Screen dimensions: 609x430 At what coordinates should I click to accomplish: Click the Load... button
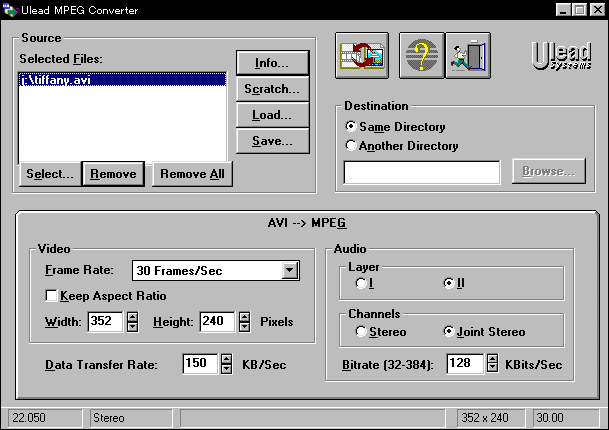point(272,115)
